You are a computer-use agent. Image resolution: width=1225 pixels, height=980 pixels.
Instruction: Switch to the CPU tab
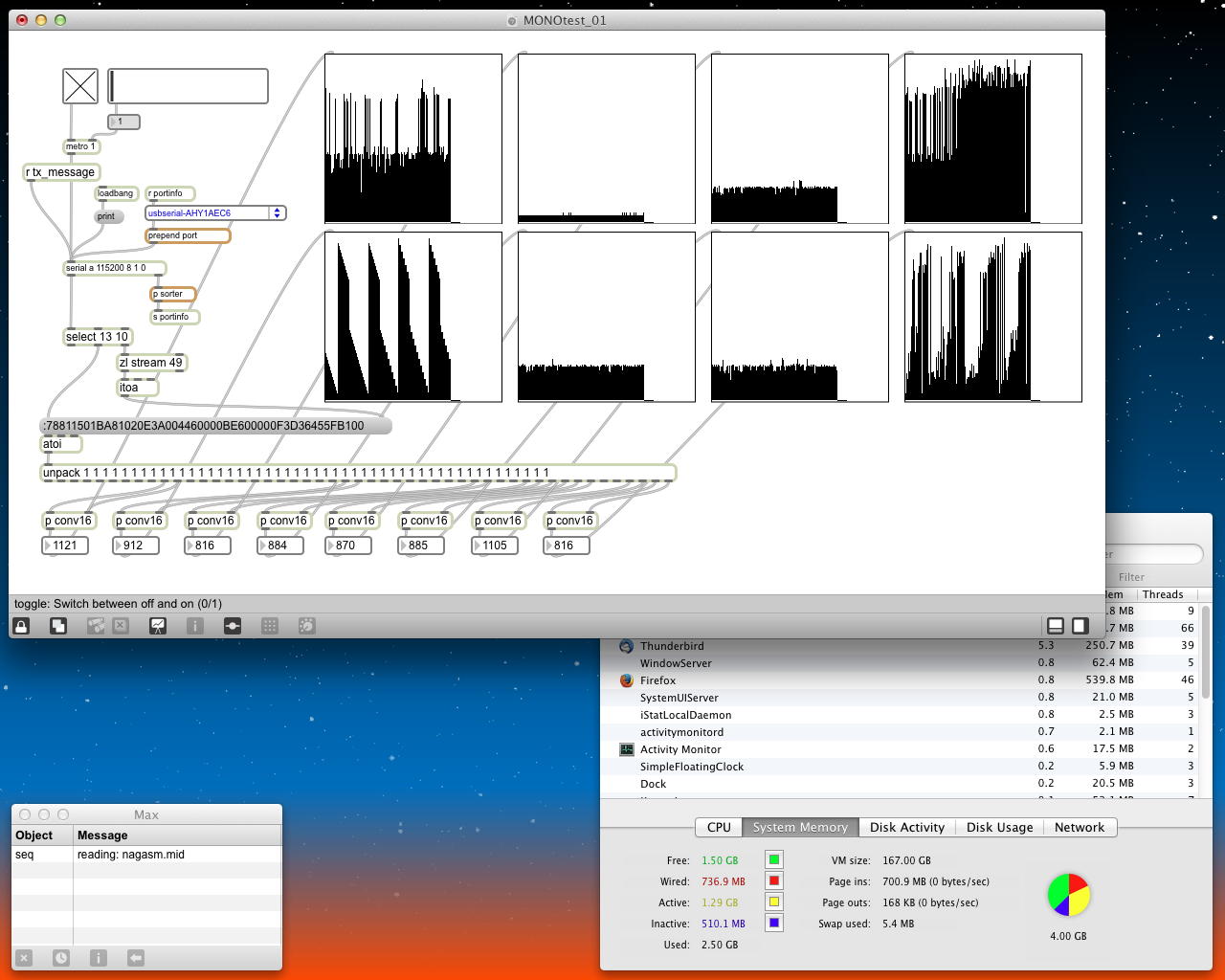pos(719,828)
